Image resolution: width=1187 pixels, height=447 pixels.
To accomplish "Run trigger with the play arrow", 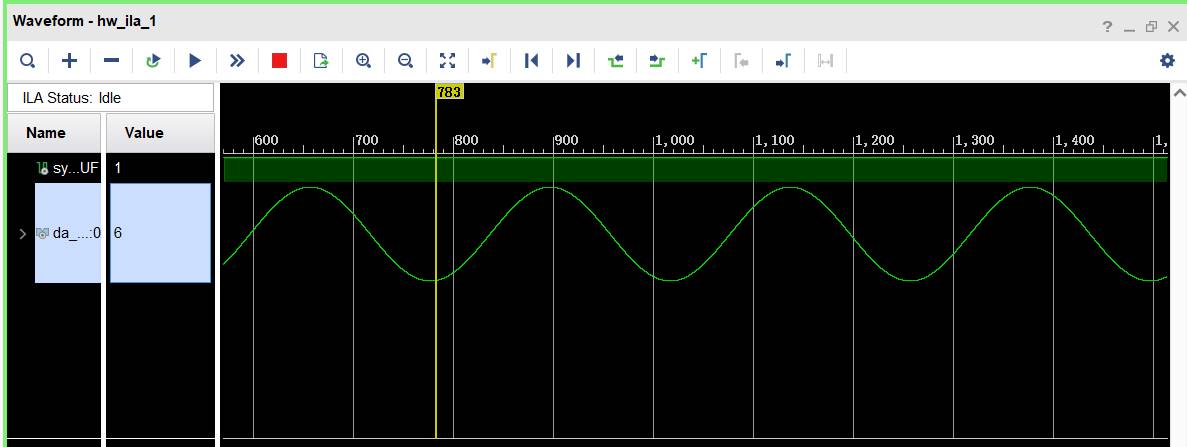I will point(195,61).
